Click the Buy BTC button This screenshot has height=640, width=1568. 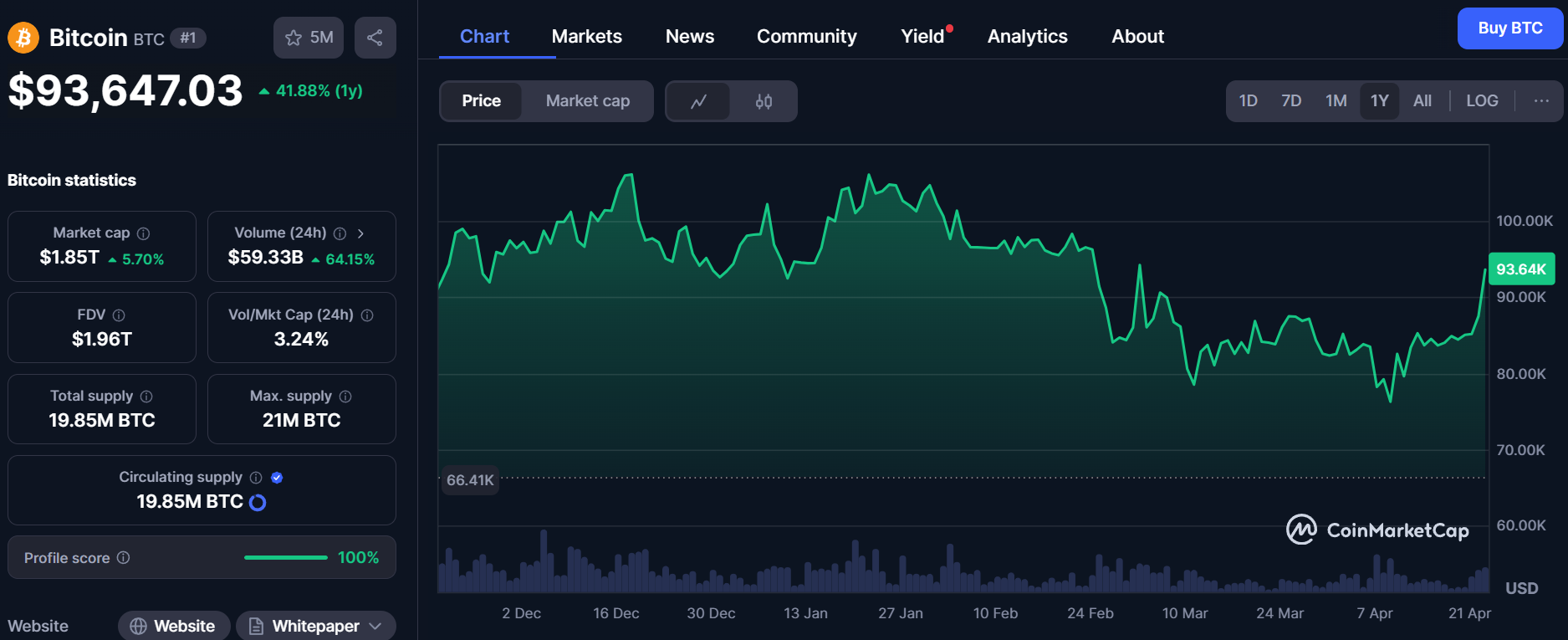1509,28
